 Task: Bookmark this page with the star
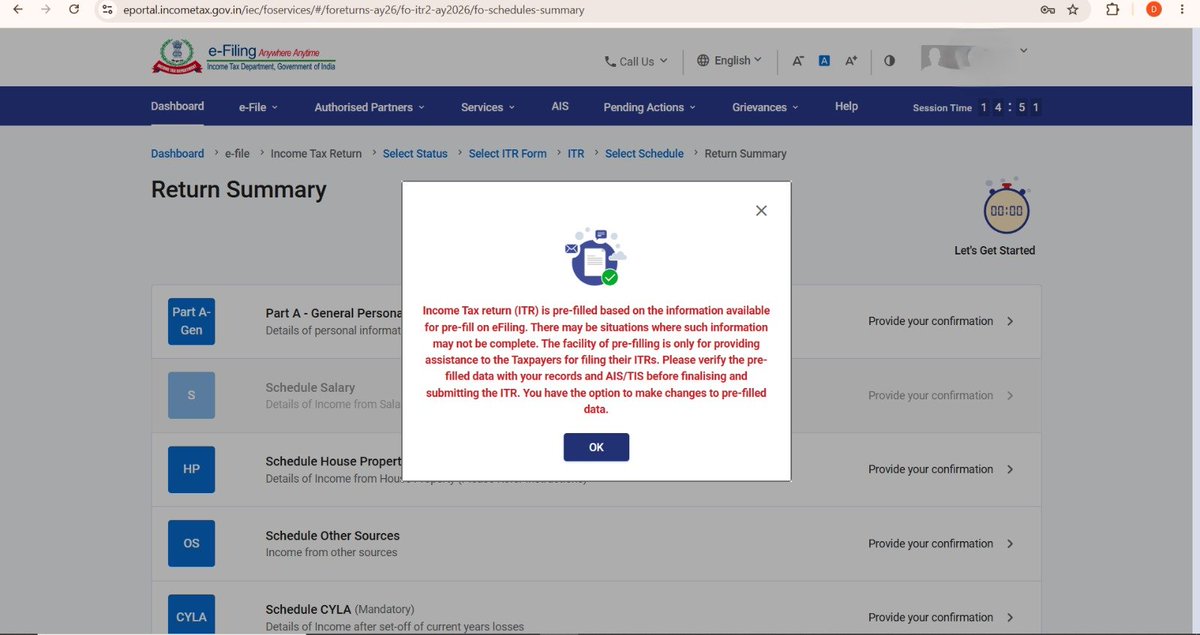coord(1073,10)
